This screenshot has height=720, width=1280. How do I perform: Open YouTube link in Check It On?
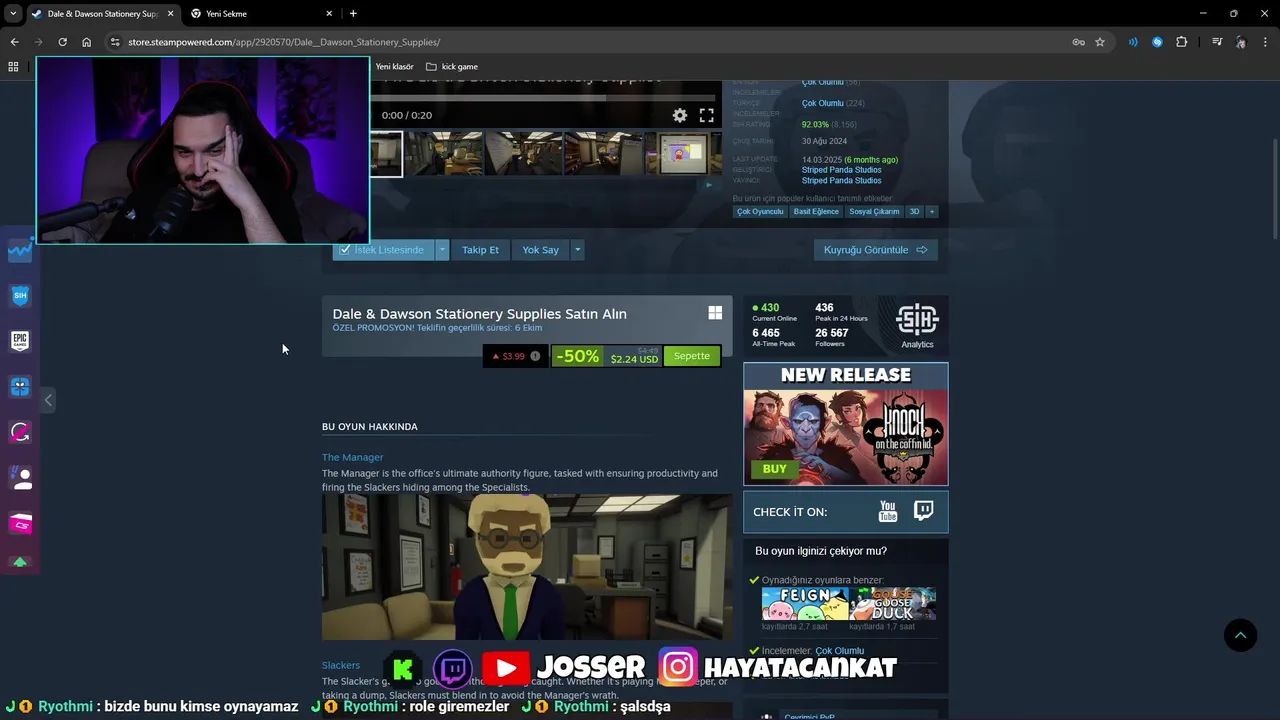coord(888,512)
